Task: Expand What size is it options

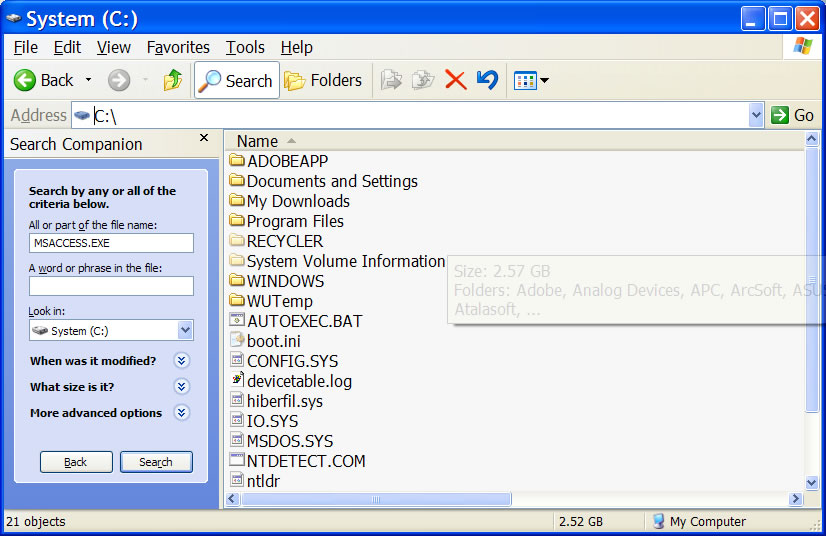Action: [181, 386]
